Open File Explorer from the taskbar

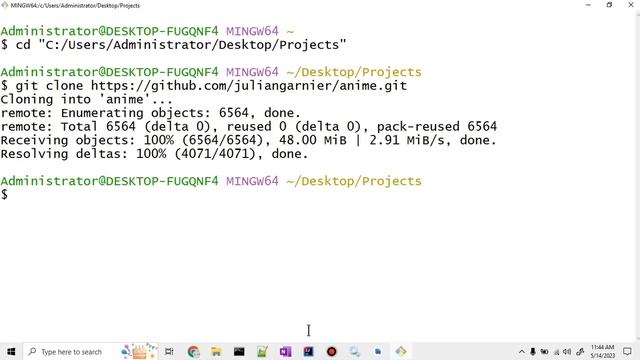point(216,351)
